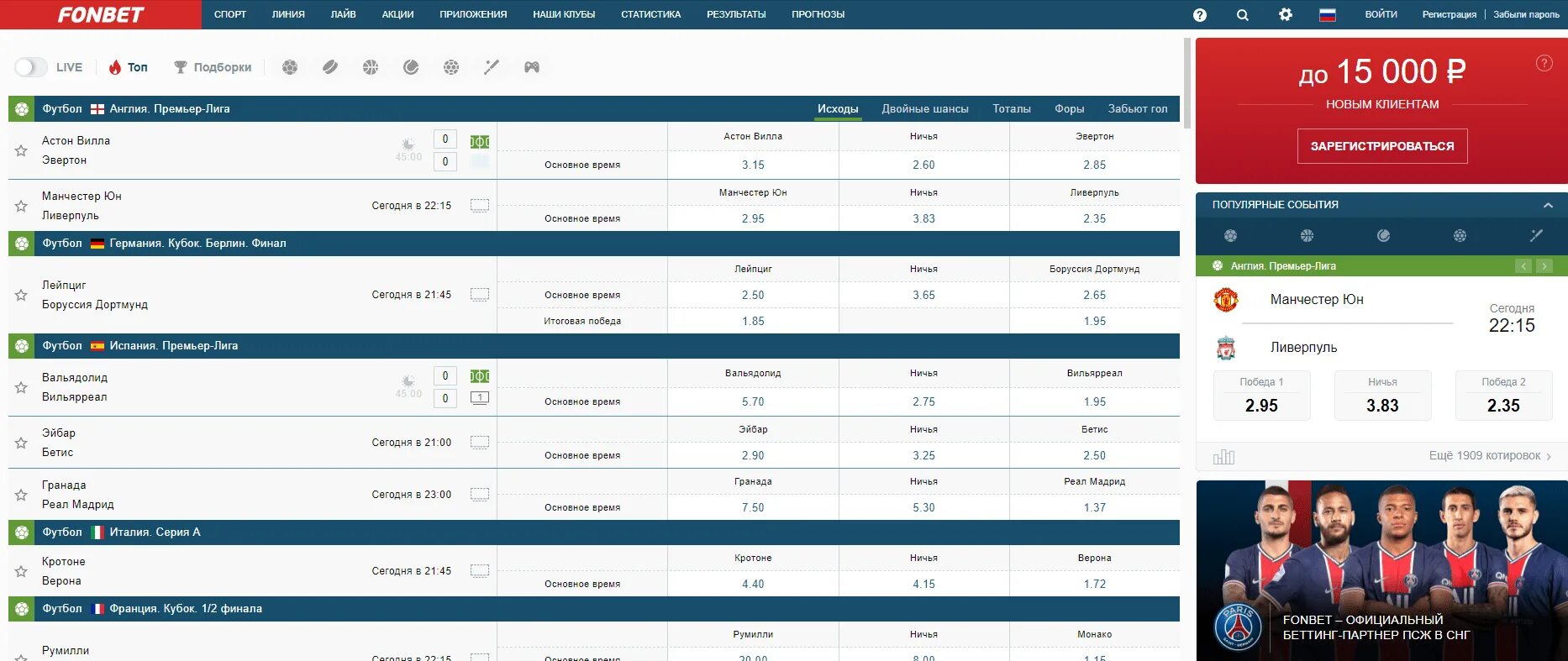The image size is (1568, 661).
Task: Favorite the Эйбар – Бетис match
Action: coord(21,443)
